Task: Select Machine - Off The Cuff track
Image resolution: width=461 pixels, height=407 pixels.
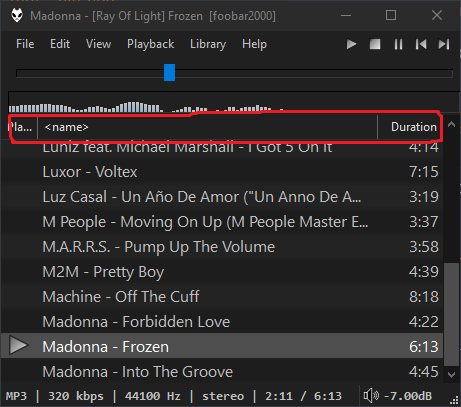Action: click(x=222, y=297)
